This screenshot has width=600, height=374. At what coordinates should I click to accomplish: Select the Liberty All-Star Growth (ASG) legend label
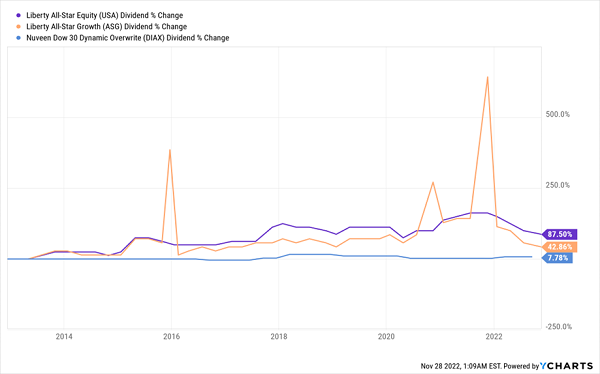pyautogui.click(x=106, y=27)
